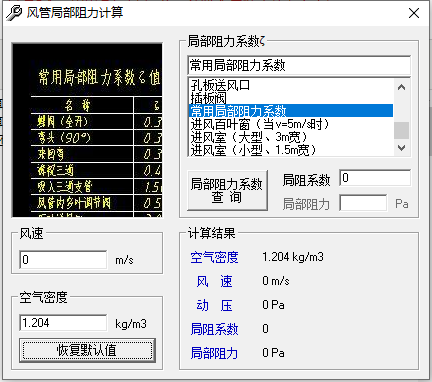The image size is (432, 382).
Task: Click the coefficient table preview image
Action: click(87, 130)
